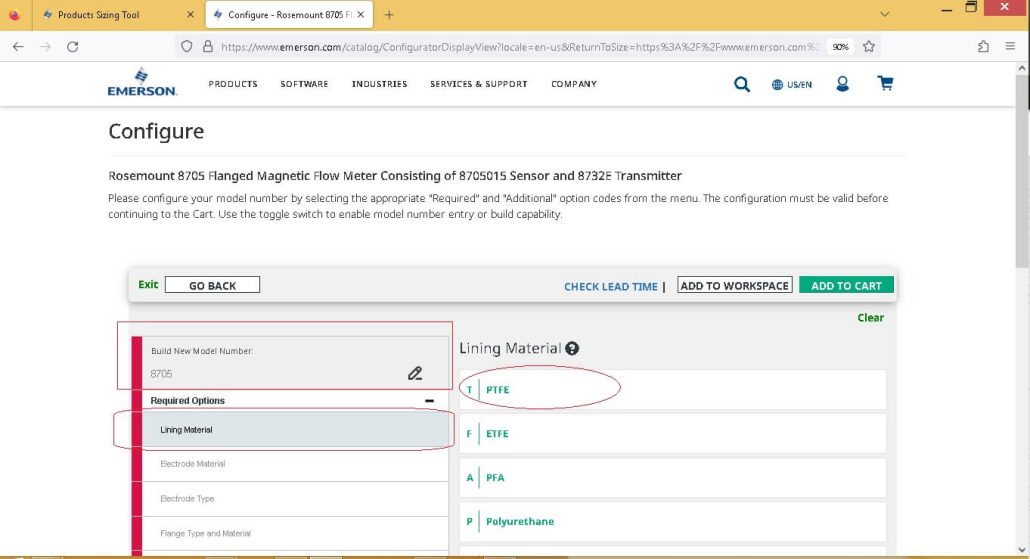Click the Exit link

tap(148, 284)
